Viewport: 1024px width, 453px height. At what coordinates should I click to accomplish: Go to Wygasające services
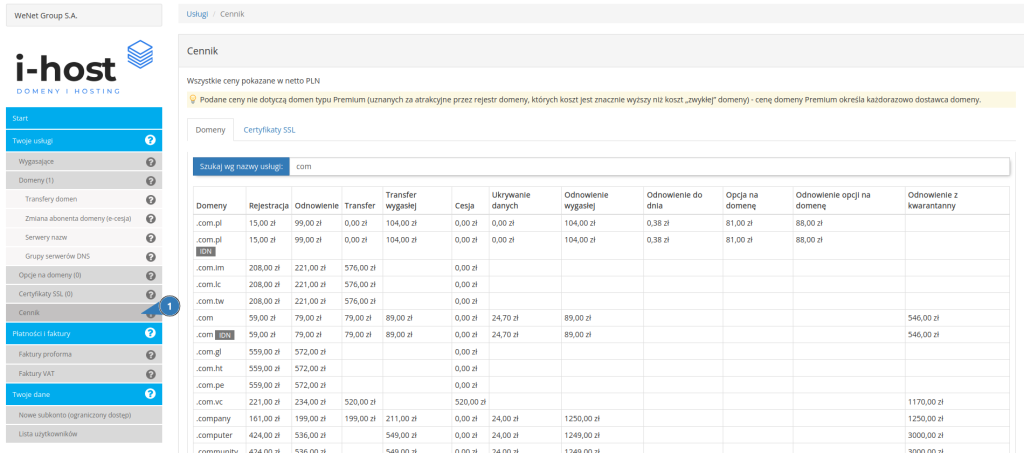[84, 162]
